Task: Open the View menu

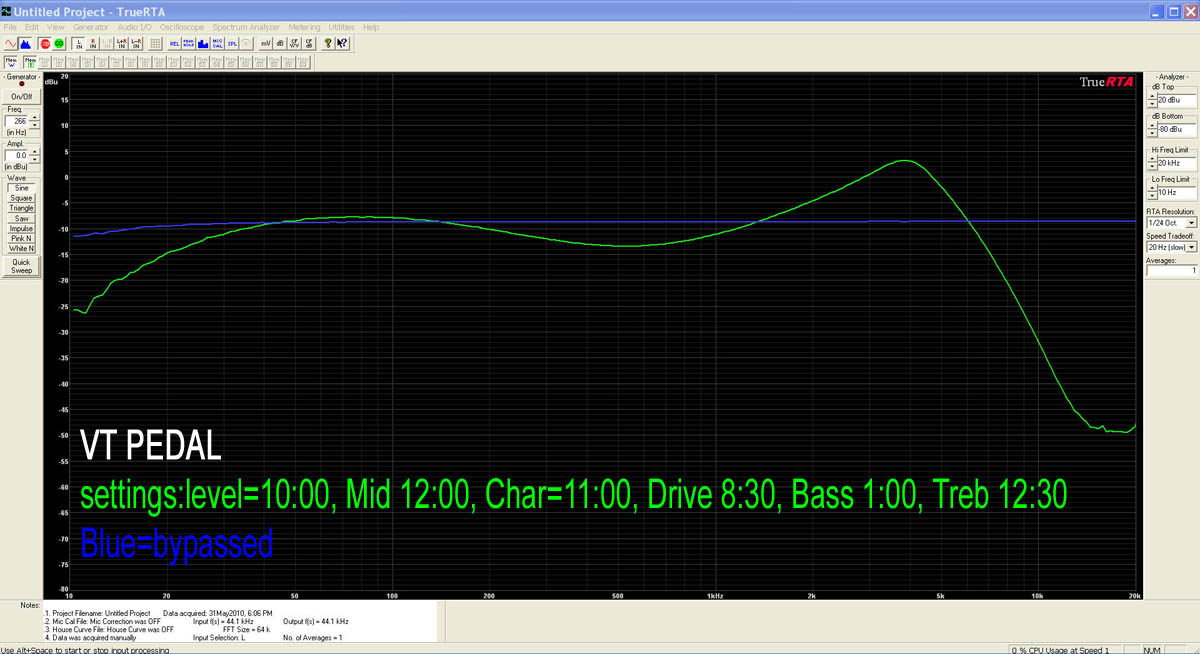Action: coord(55,27)
